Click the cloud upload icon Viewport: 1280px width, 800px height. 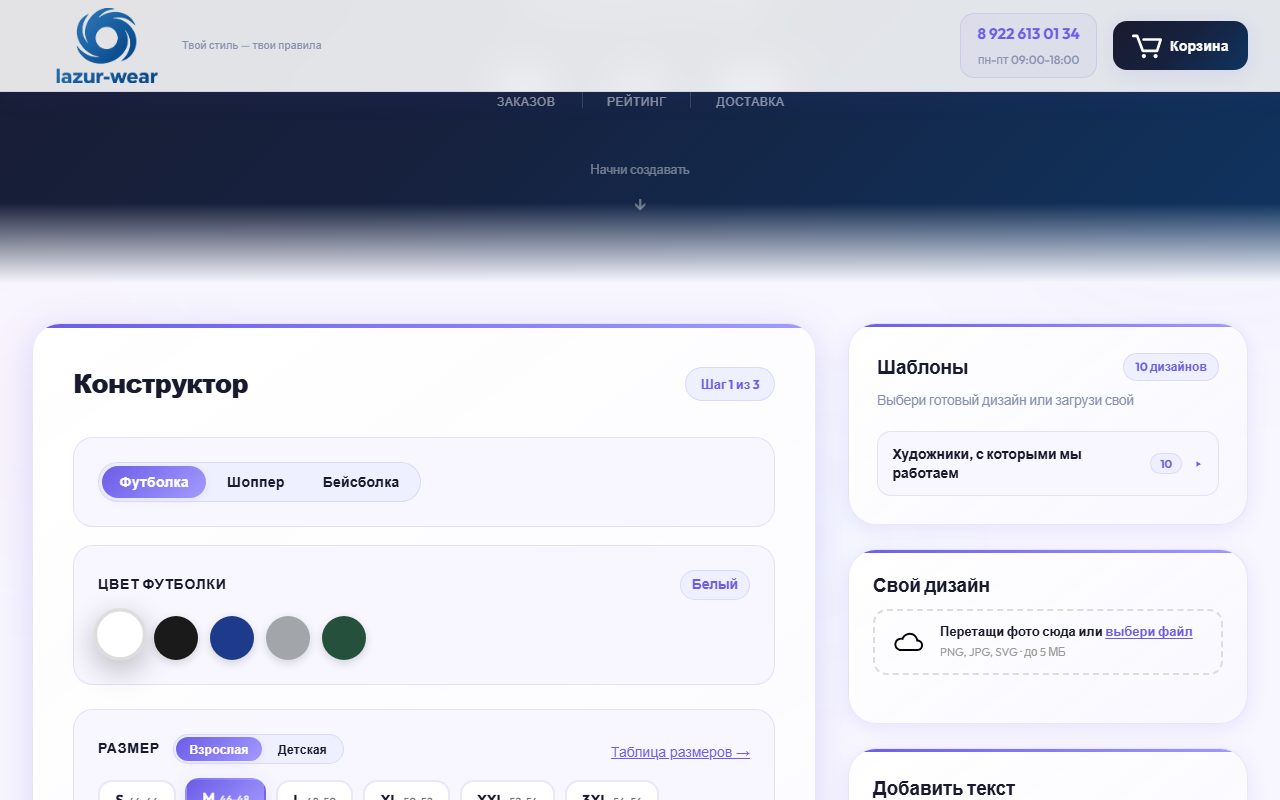pyautogui.click(x=908, y=642)
